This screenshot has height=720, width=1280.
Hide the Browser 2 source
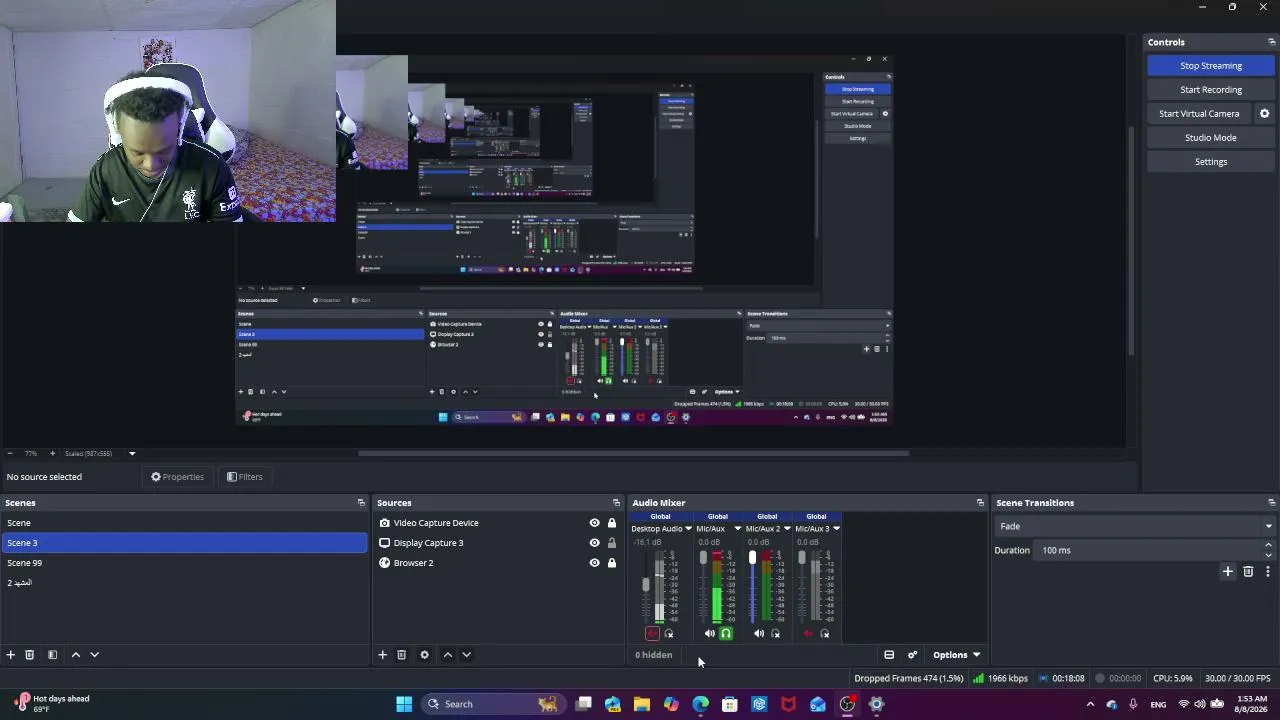tap(594, 563)
